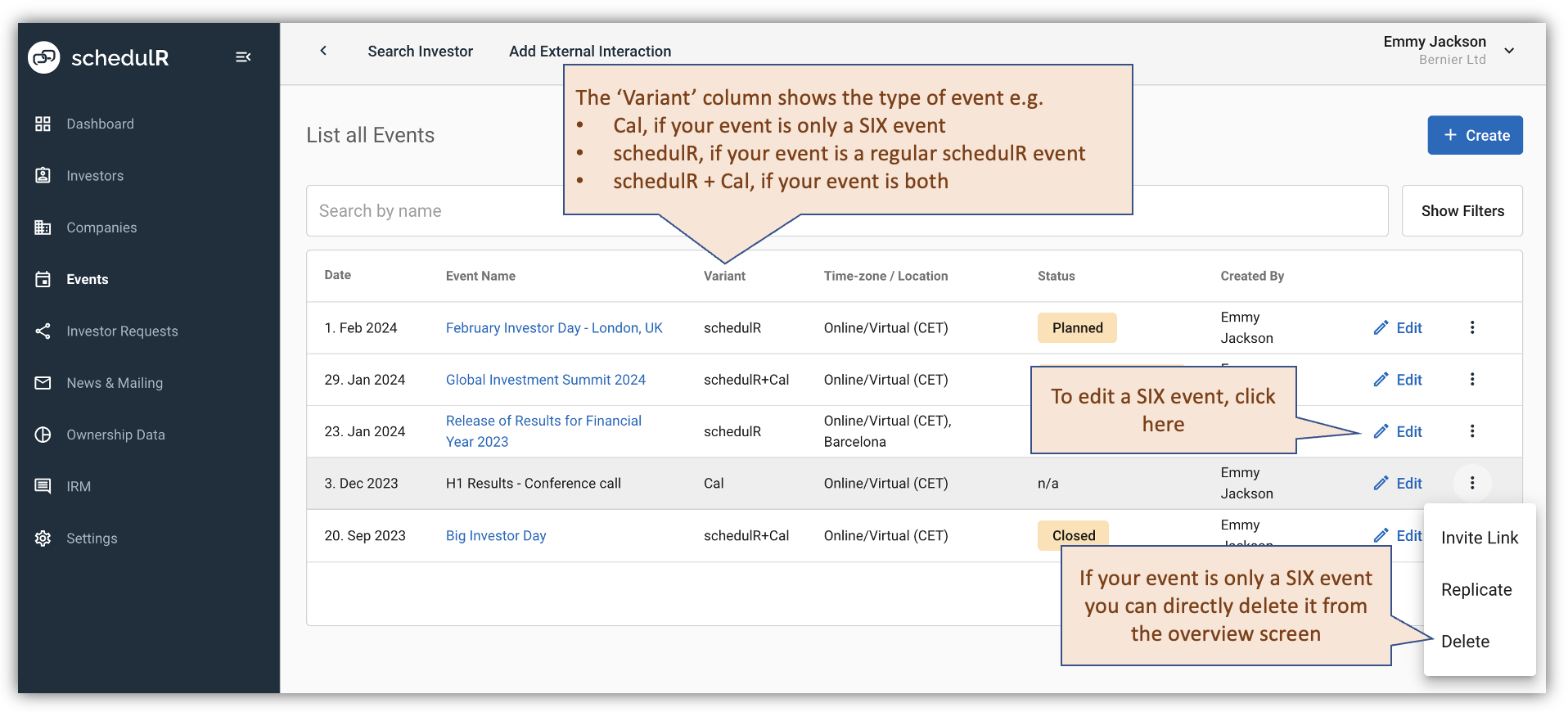The height and width of the screenshot is (712, 1568).
Task: Click the H1 Results - Conference call name
Action: tap(534, 484)
